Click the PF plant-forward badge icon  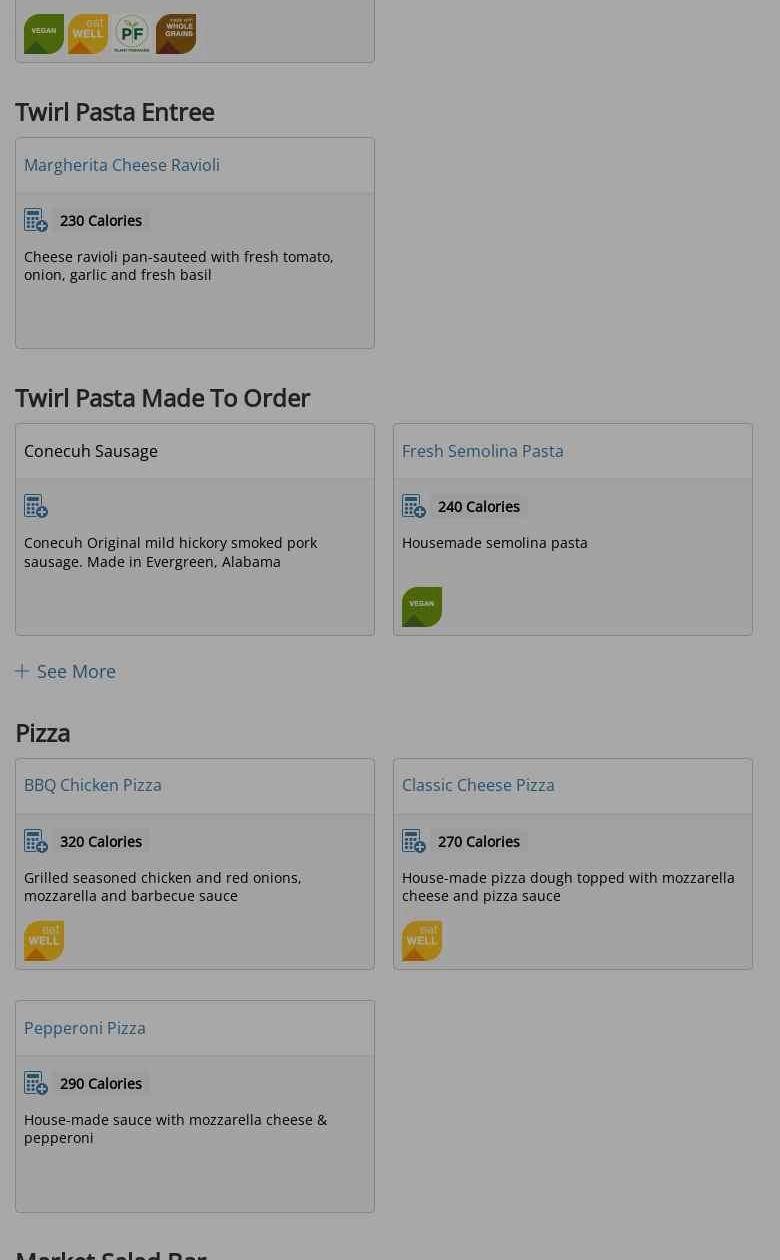click(132, 34)
